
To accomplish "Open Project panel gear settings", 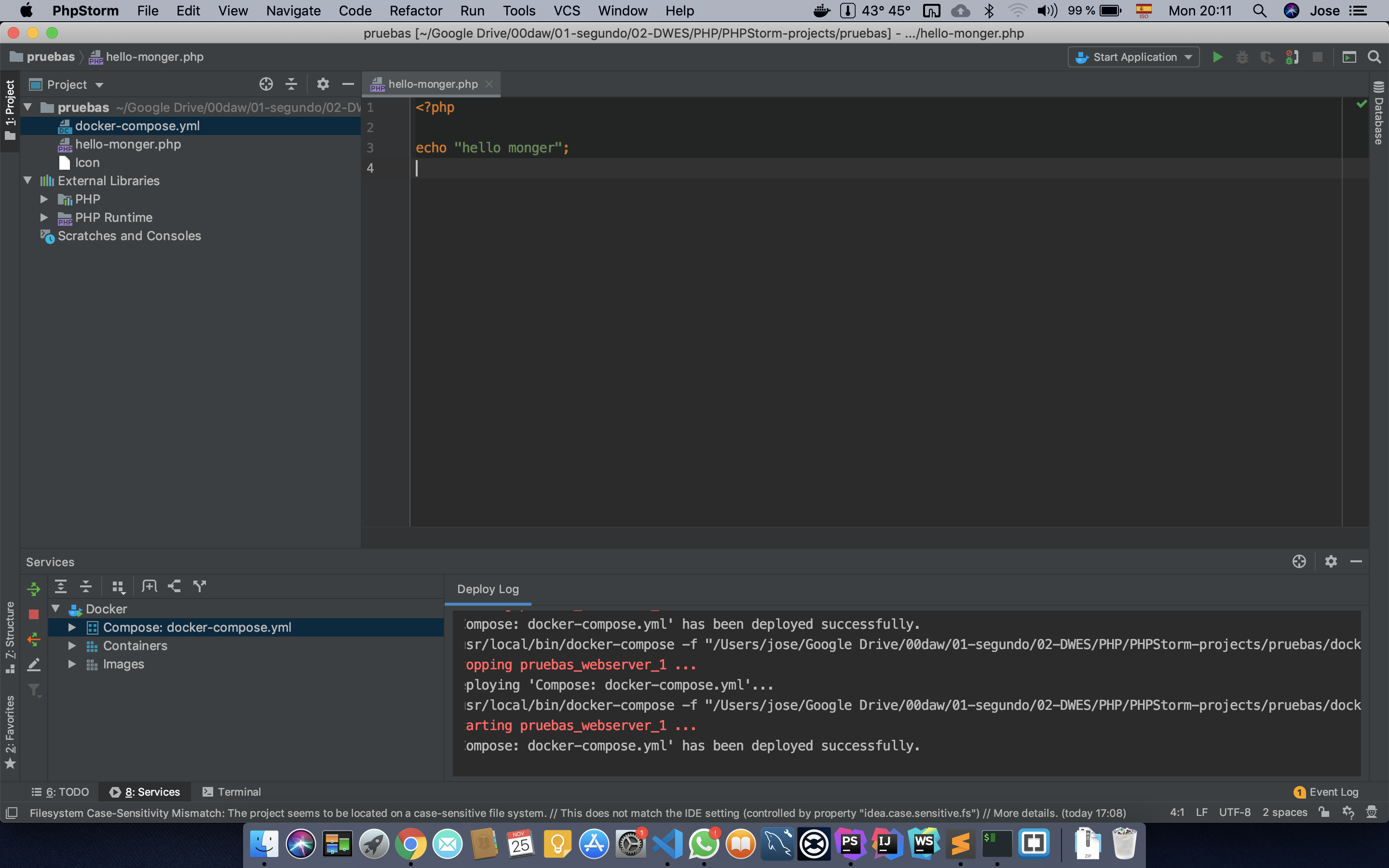I will click(323, 84).
